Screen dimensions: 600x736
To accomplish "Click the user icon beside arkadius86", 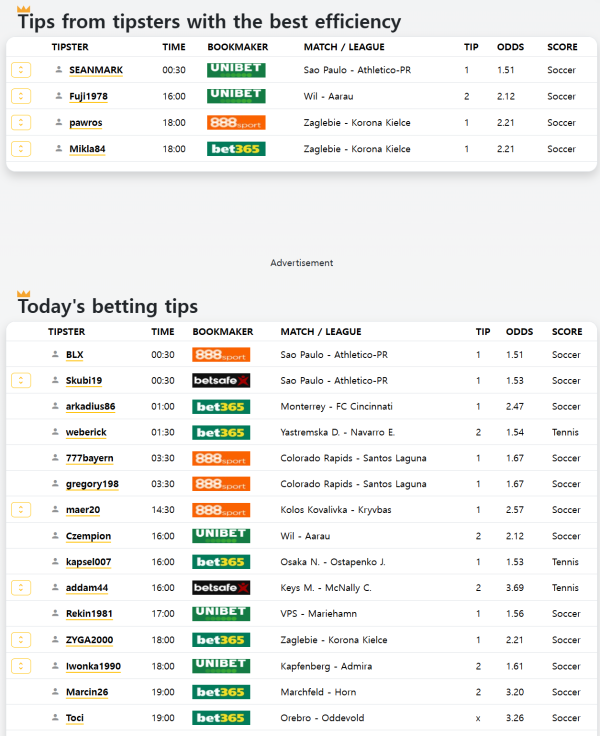I will click(55, 407).
